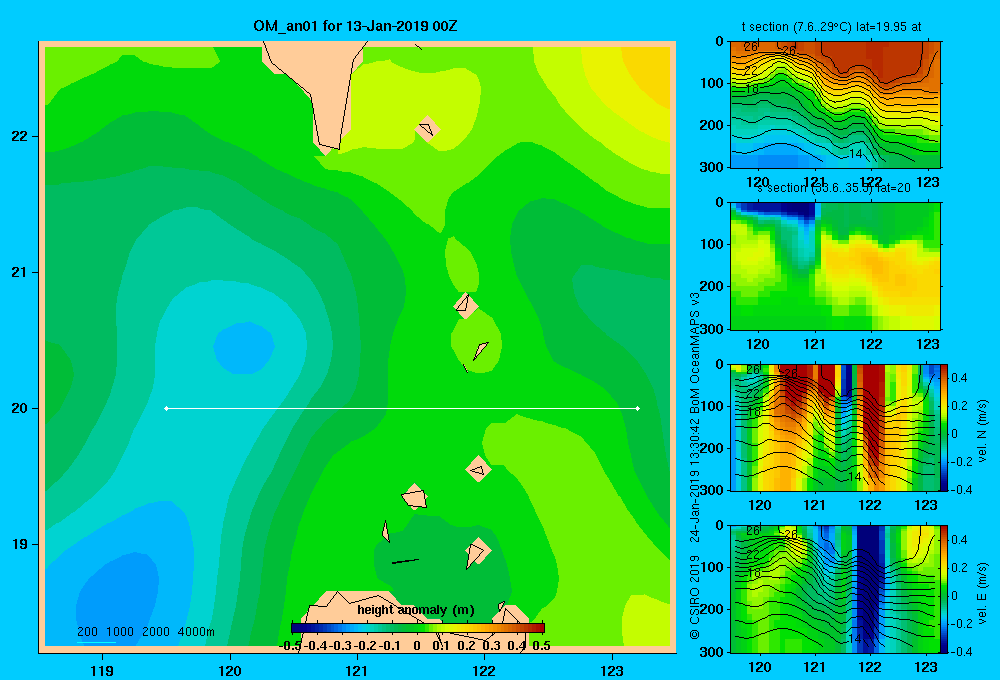
Task: Click longitude label 119 below the main map
Action: (102, 670)
